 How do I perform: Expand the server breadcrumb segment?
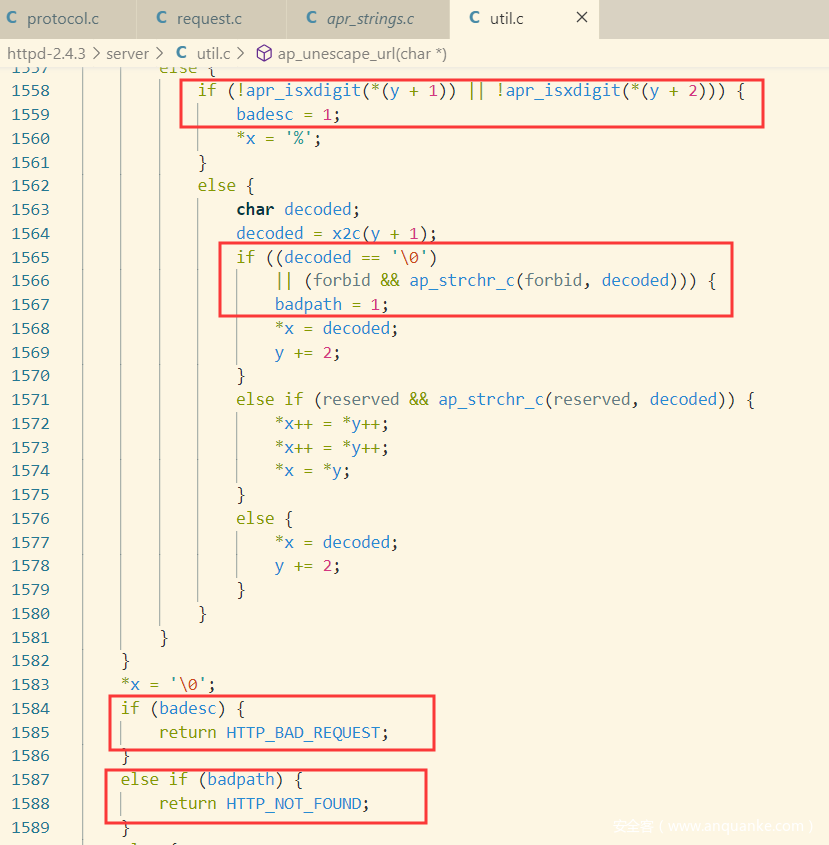click(127, 53)
